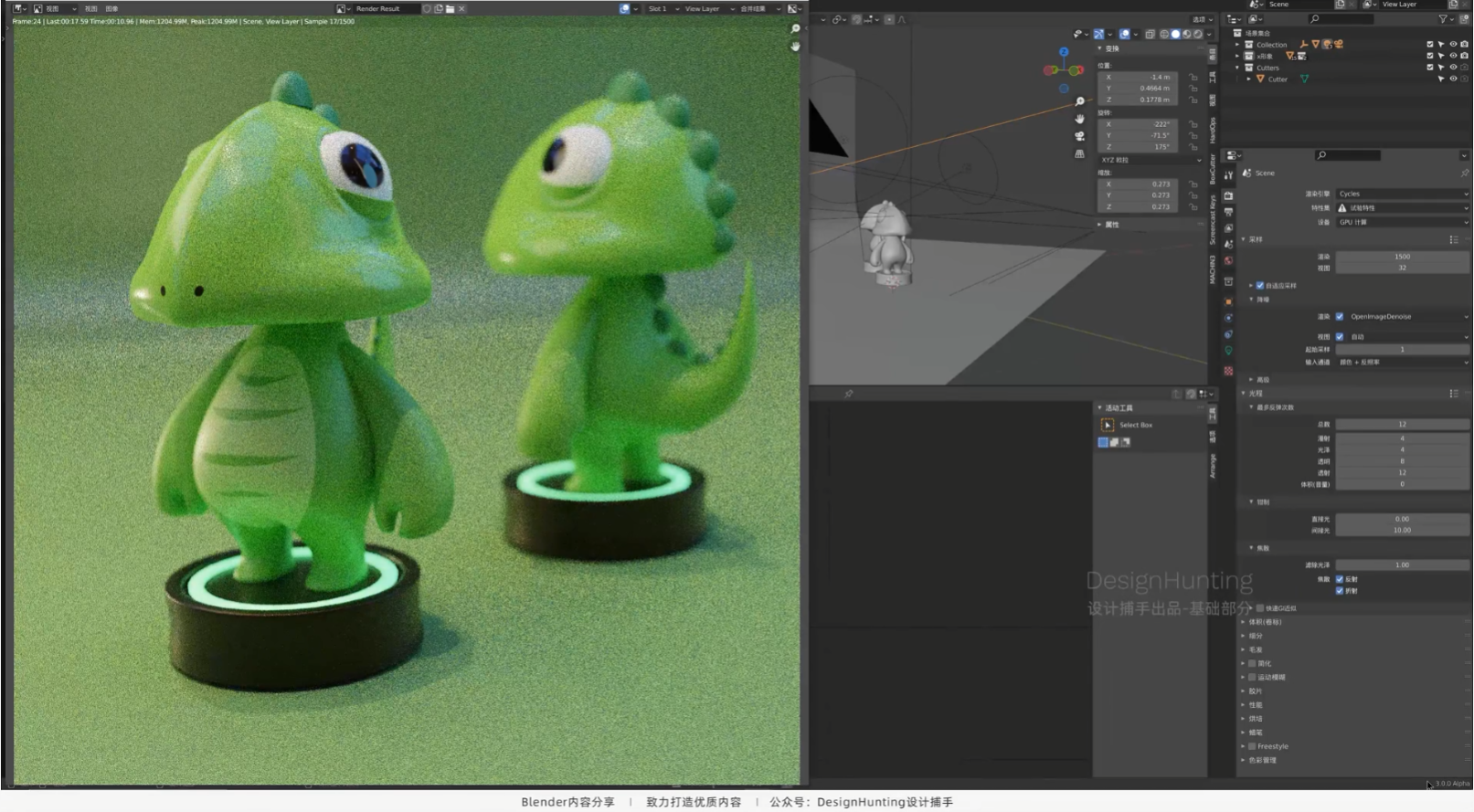This screenshot has height=812, width=1474.
Task: Click the Z axis on navigation gizmo
Action: pyautogui.click(x=1064, y=52)
